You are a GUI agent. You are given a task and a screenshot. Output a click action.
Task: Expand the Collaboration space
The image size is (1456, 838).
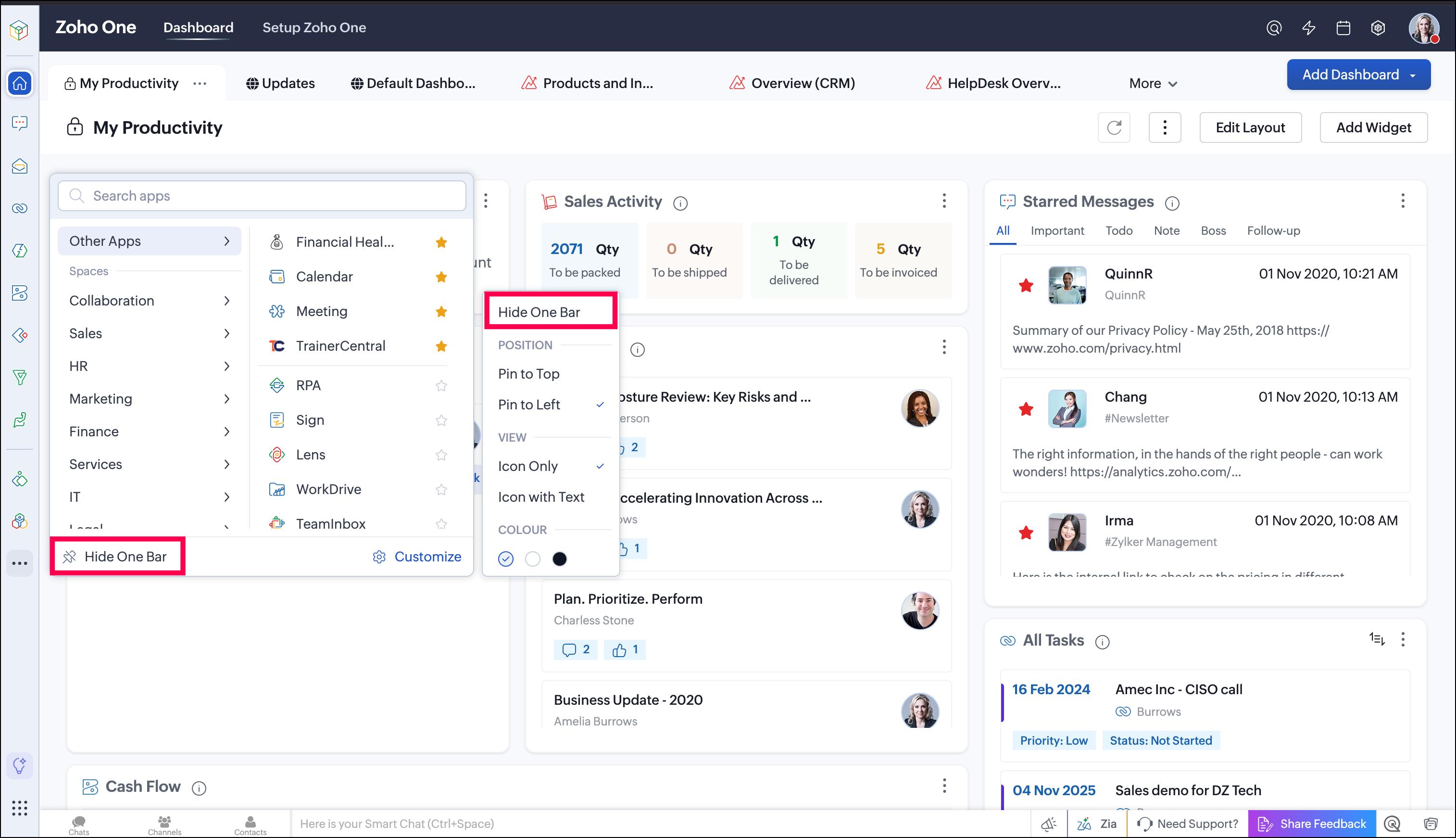click(150, 301)
